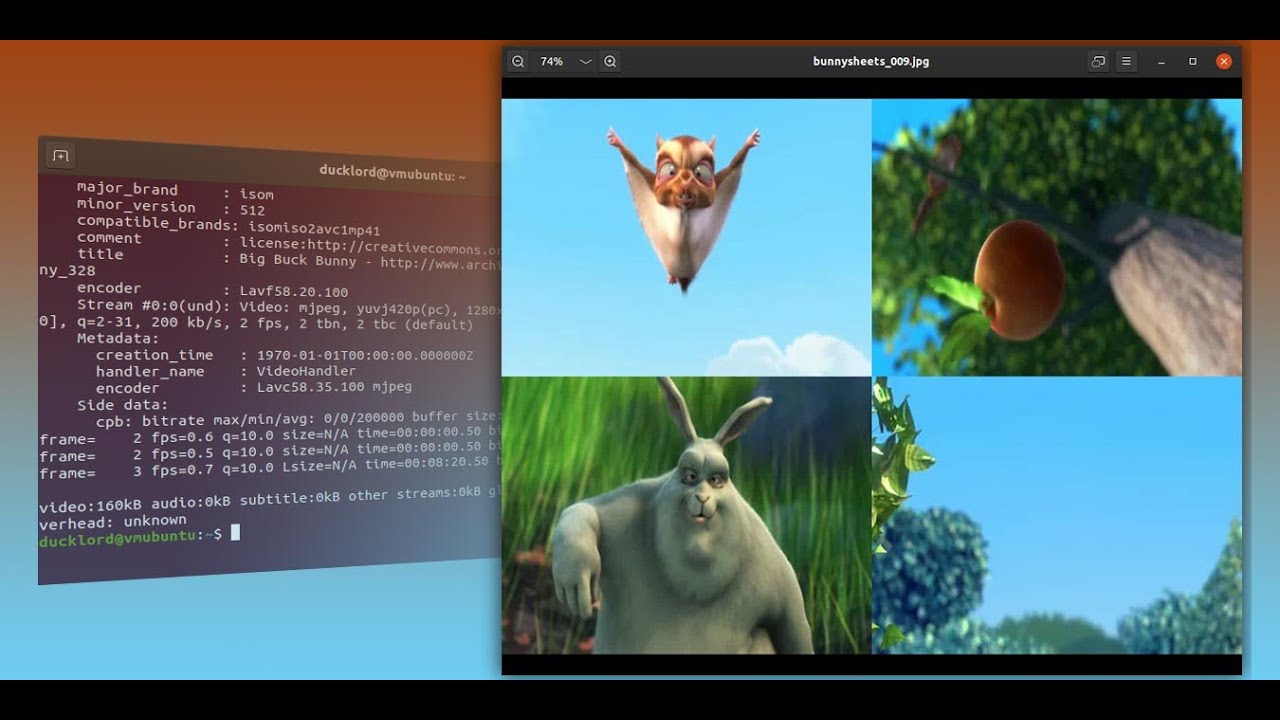Click 'minor_version' text in terminal
This screenshot has width=1280, height=720.
(x=136, y=206)
